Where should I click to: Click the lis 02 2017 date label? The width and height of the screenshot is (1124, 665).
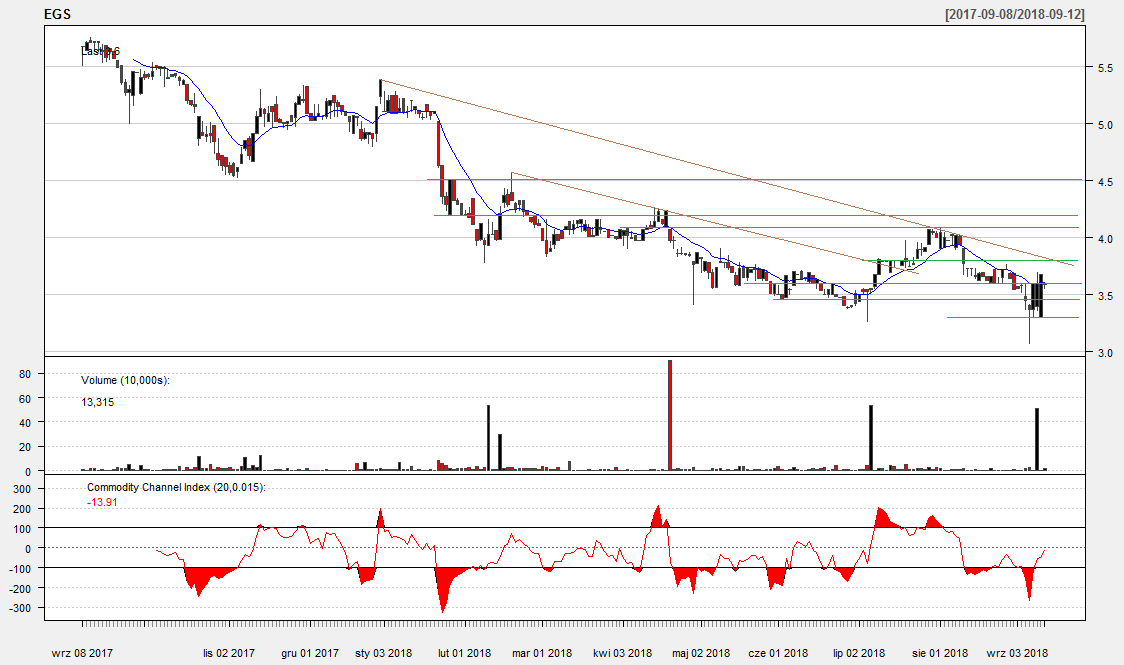pos(229,653)
